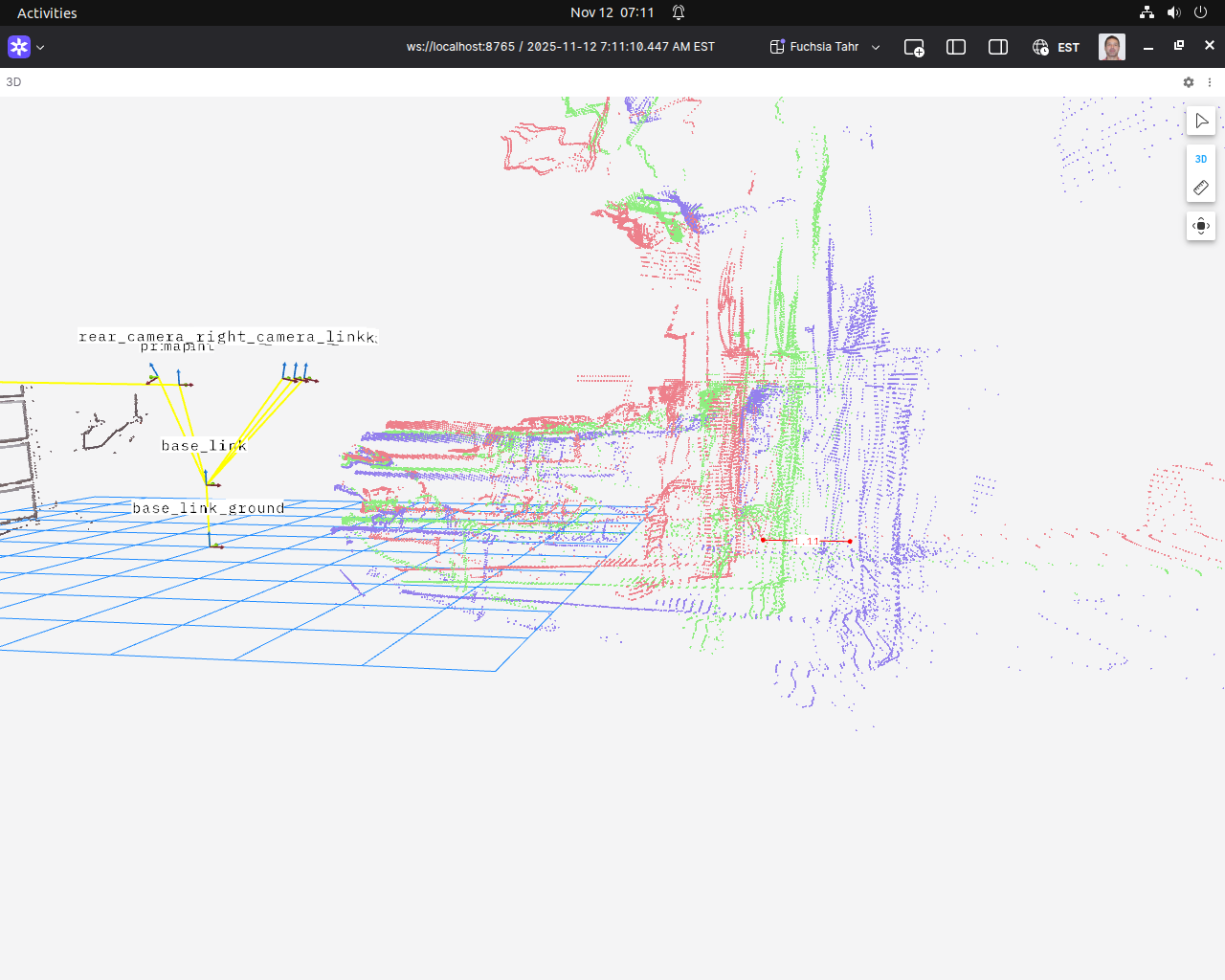Open the Nov 12 07:11 clock menu

(612, 12)
